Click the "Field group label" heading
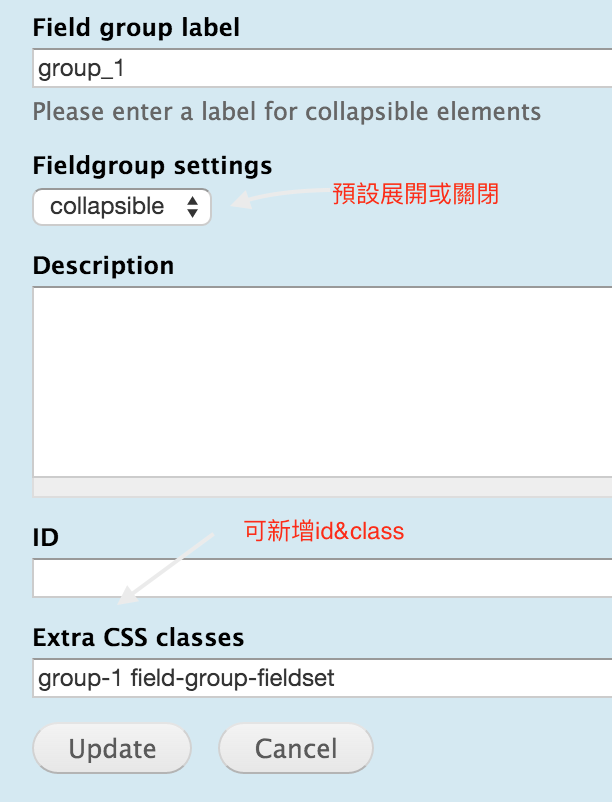Image resolution: width=612 pixels, height=802 pixels. 136,28
